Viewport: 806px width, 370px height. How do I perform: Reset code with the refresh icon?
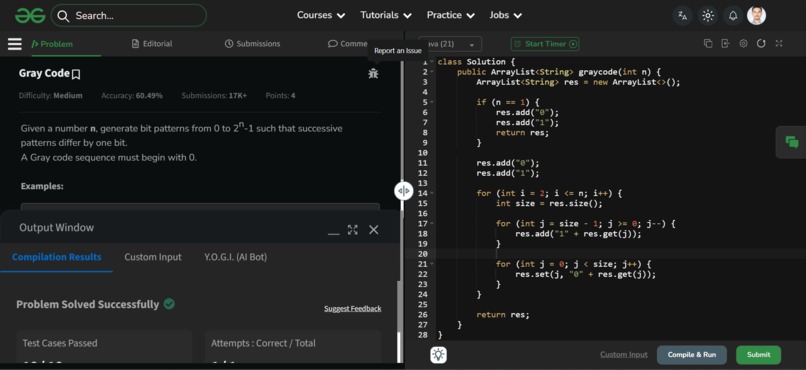[761, 44]
